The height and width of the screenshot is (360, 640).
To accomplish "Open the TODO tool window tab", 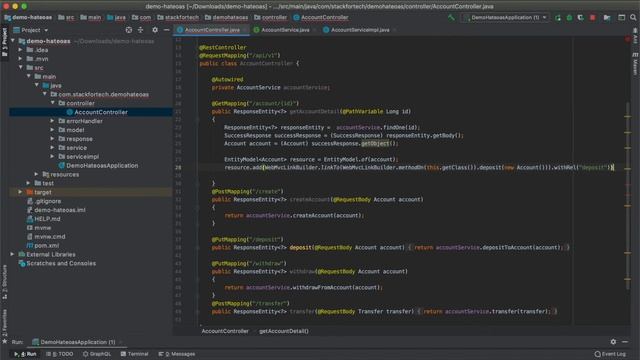I will [x=60, y=354].
